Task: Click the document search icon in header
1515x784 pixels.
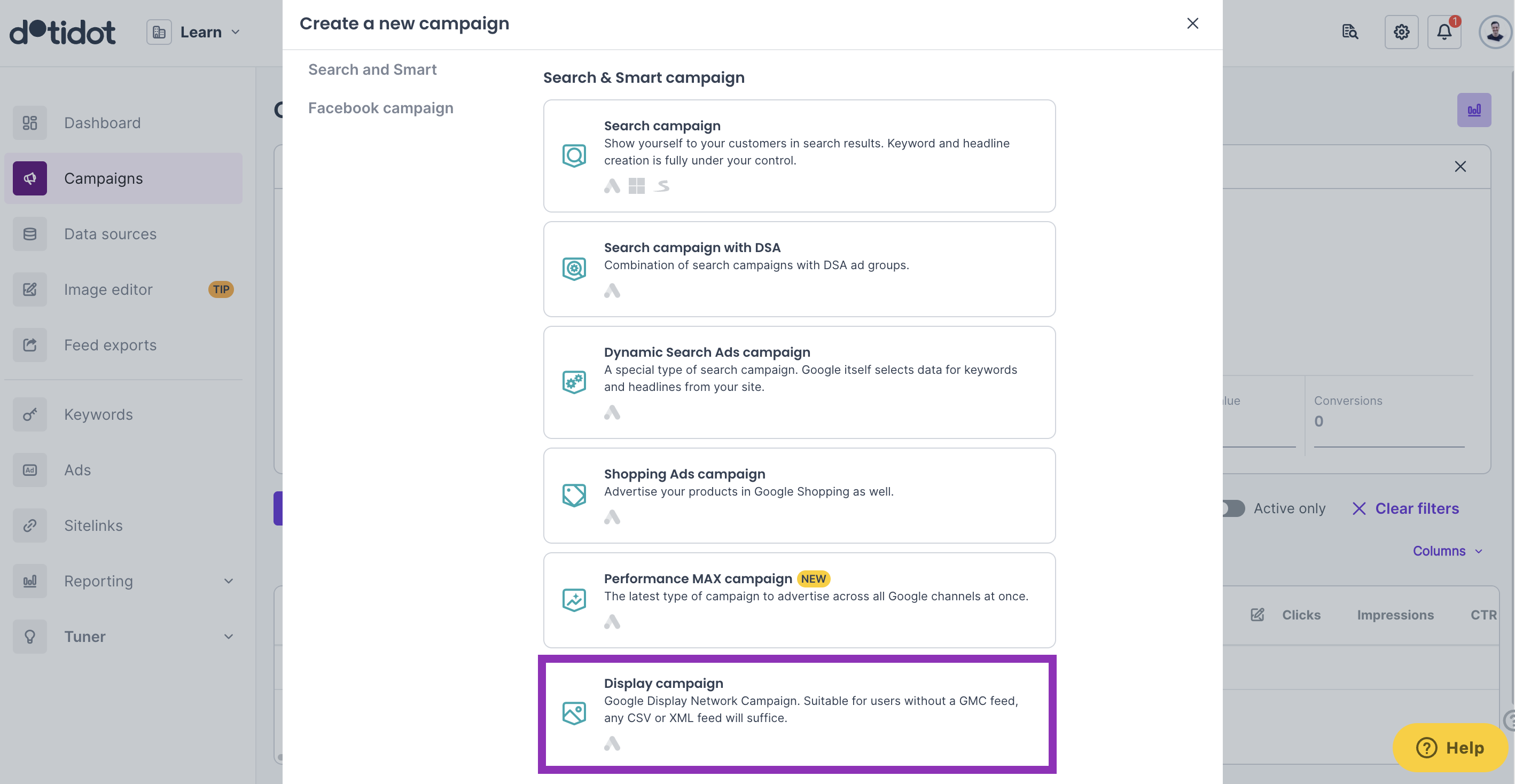Action: pos(1350,32)
